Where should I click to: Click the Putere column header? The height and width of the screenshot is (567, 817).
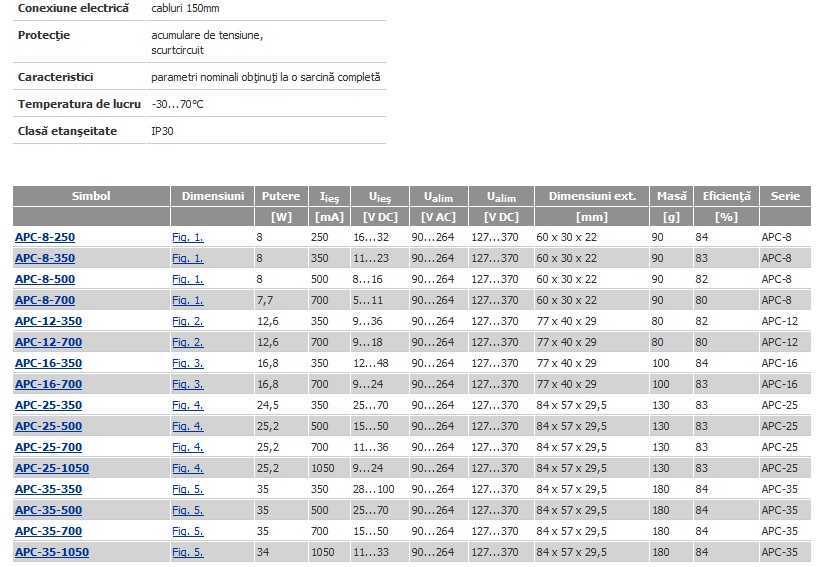(281, 196)
